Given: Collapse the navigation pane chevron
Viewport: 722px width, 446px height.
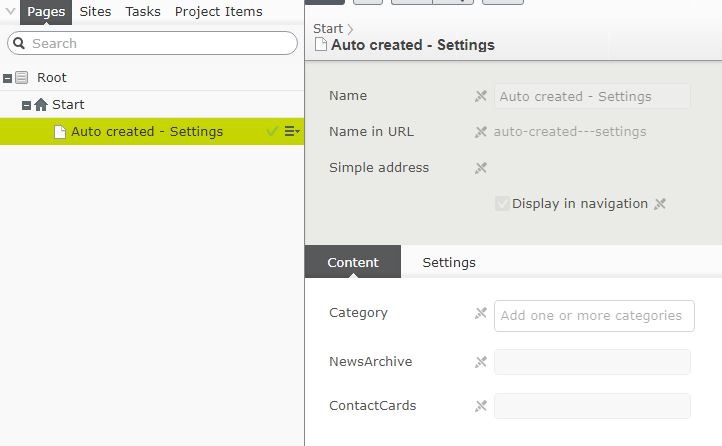Looking at the screenshot, I should [10, 12].
